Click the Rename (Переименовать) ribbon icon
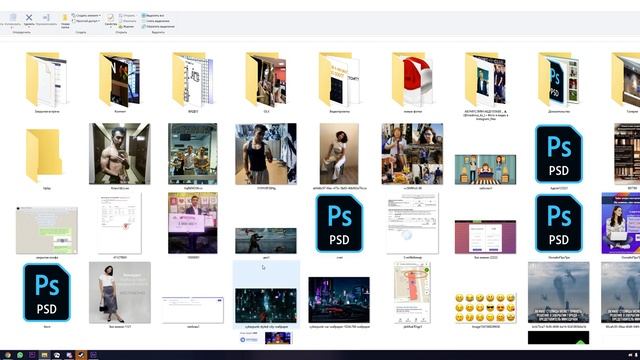 pos(46,18)
